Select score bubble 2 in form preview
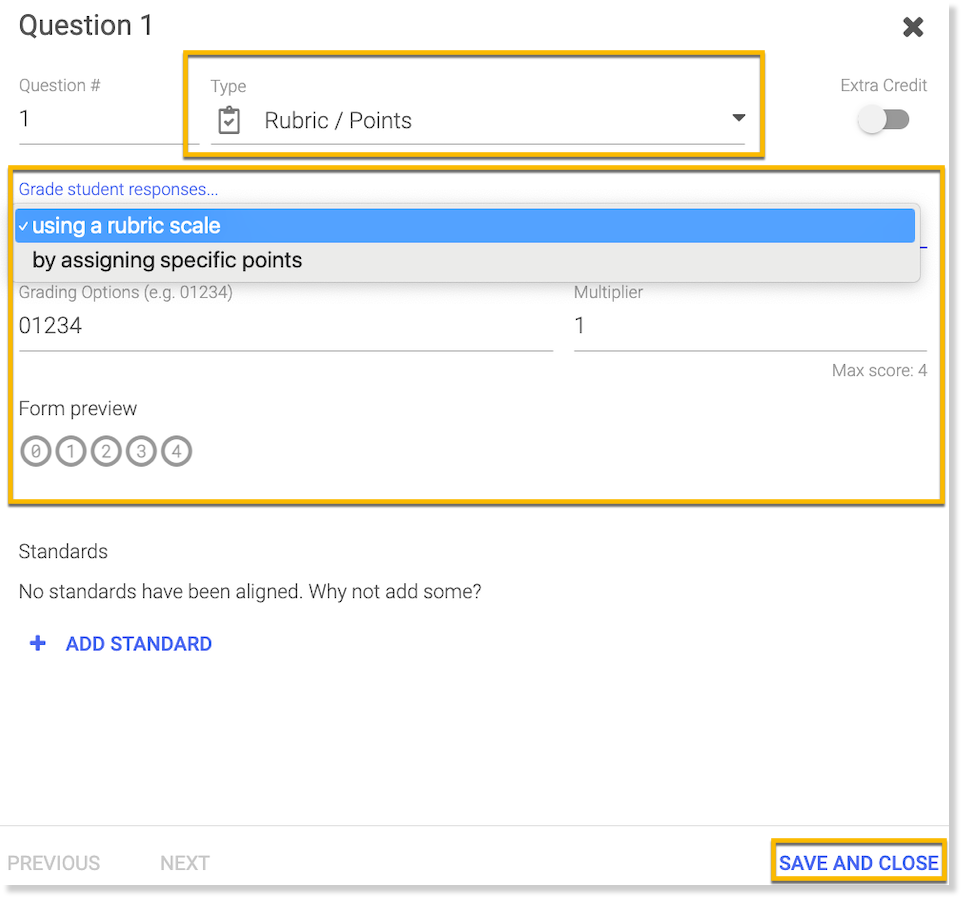Image resolution: width=961 pixels, height=897 pixels. [x=106, y=452]
